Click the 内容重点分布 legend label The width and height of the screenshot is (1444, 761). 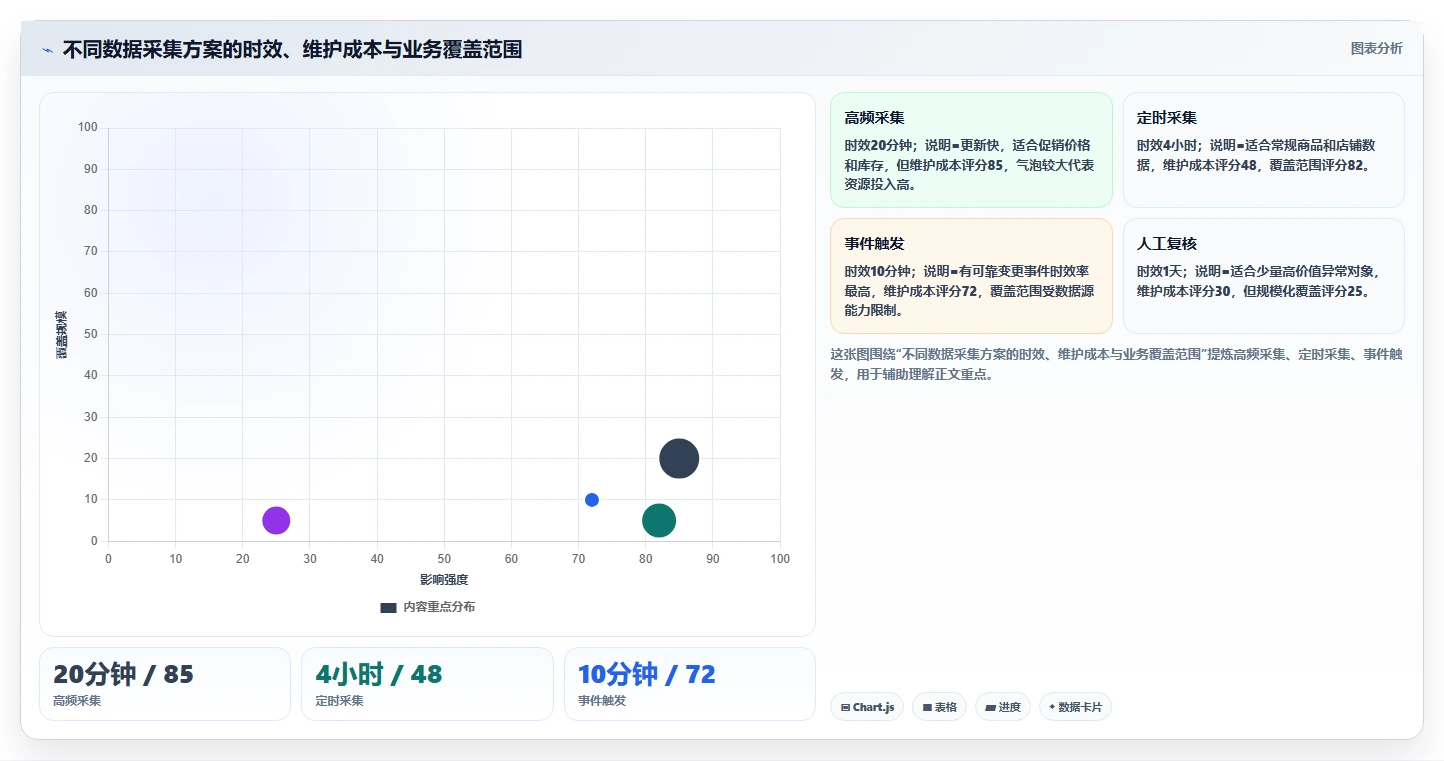click(x=439, y=607)
